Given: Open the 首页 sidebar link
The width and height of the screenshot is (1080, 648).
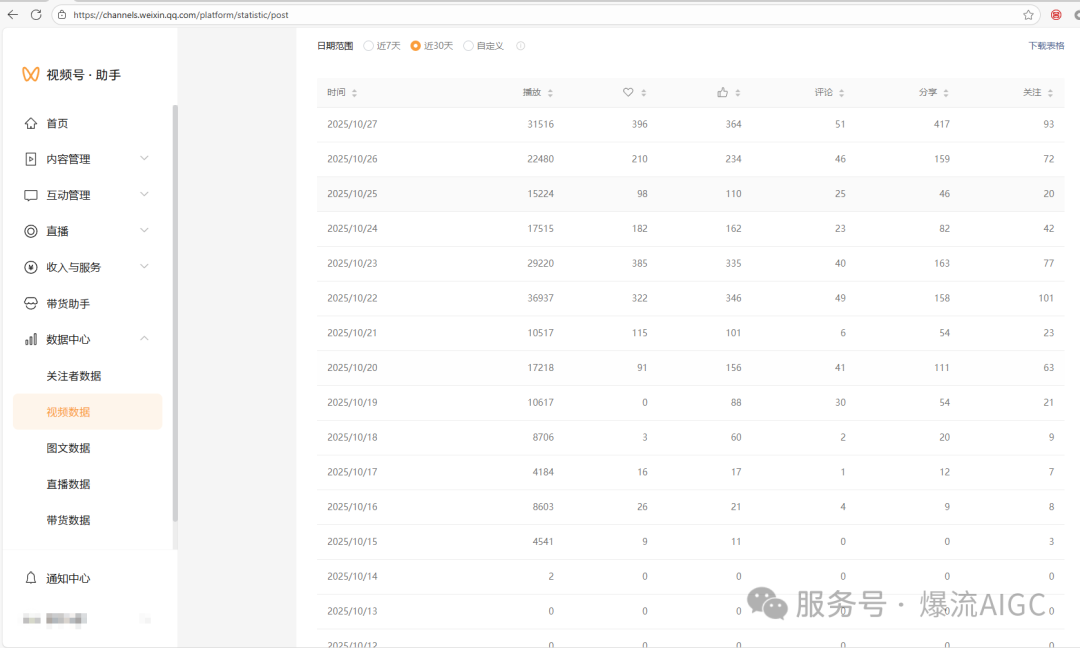Looking at the screenshot, I should coord(57,123).
